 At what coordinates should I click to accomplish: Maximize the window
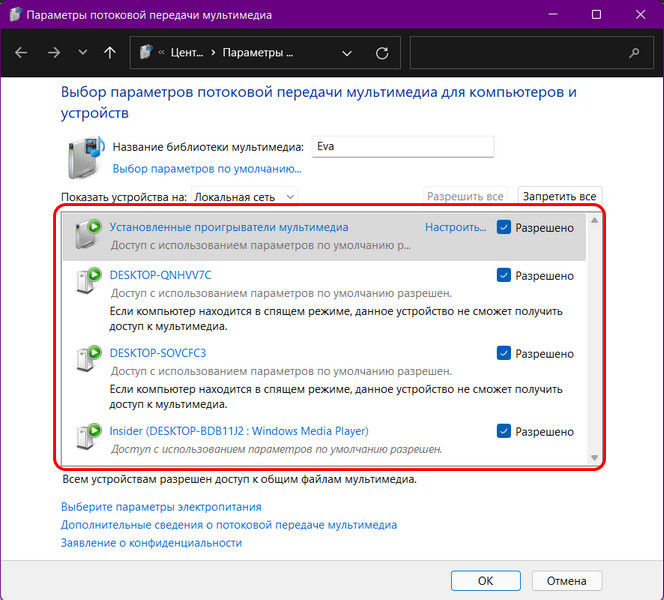[596, 15]
